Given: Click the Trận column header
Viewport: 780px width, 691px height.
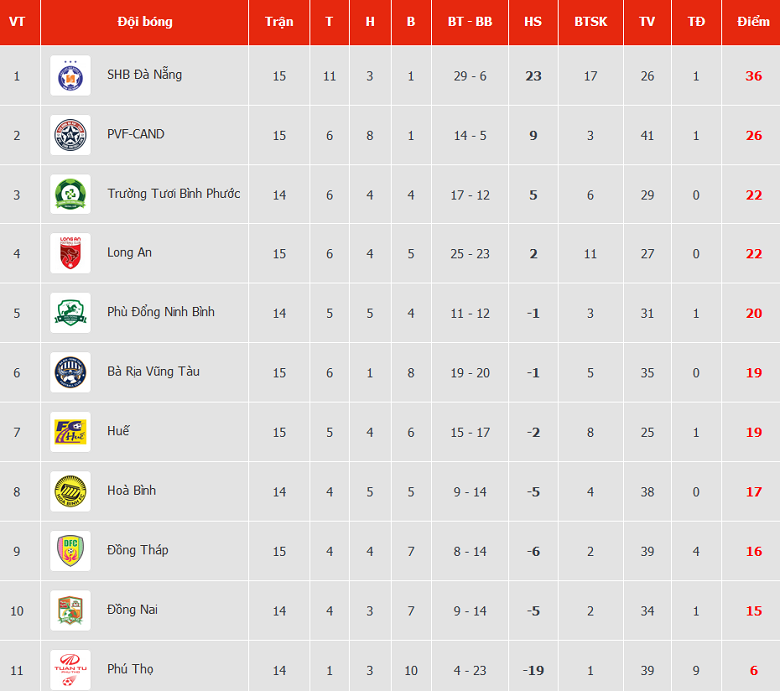Looking at the screenshot, I should click(279, 22).
